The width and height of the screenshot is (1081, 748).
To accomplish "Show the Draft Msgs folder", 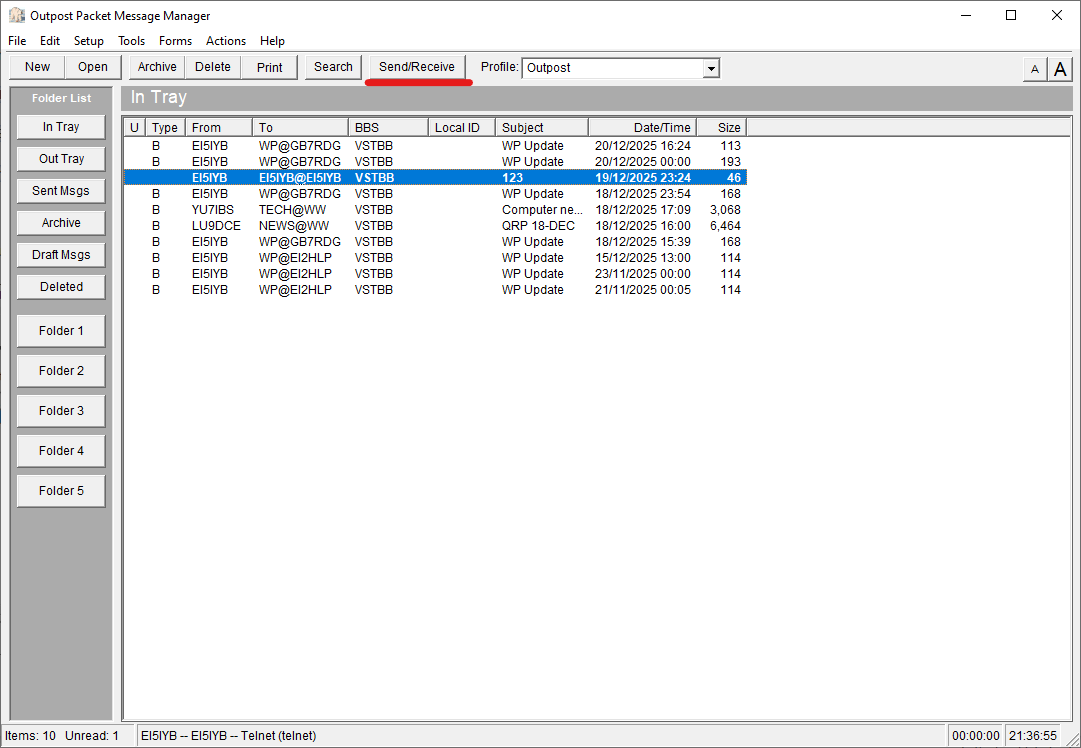I will tap(61, 255).
